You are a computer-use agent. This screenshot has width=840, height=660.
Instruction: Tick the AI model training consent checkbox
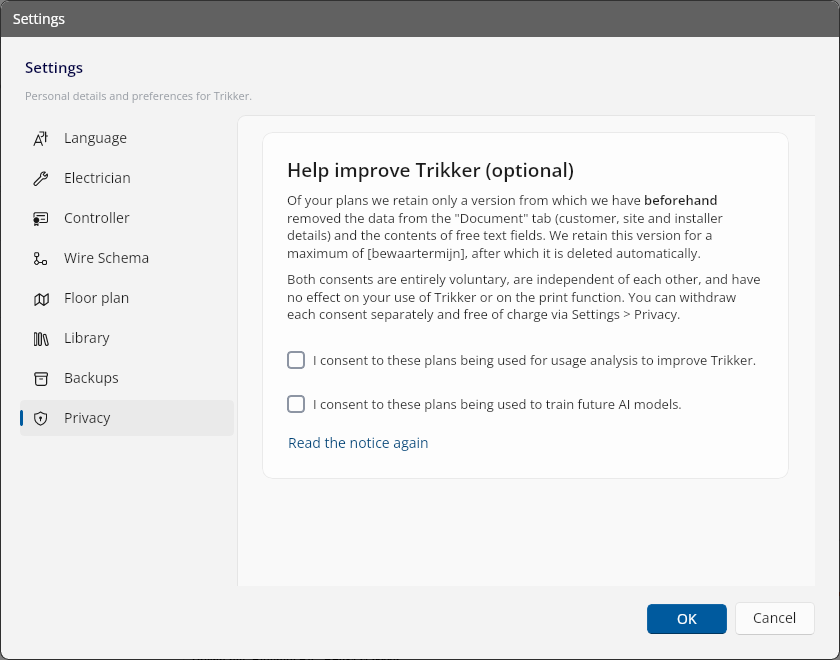coord(296,404)
